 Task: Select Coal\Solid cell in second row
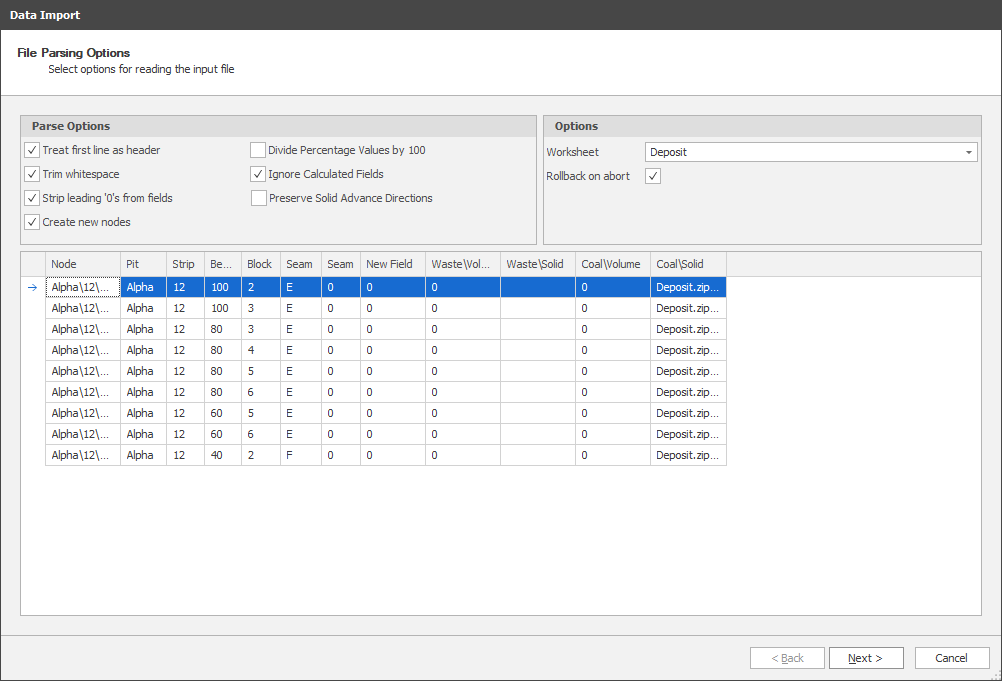[x=687, y=308]
